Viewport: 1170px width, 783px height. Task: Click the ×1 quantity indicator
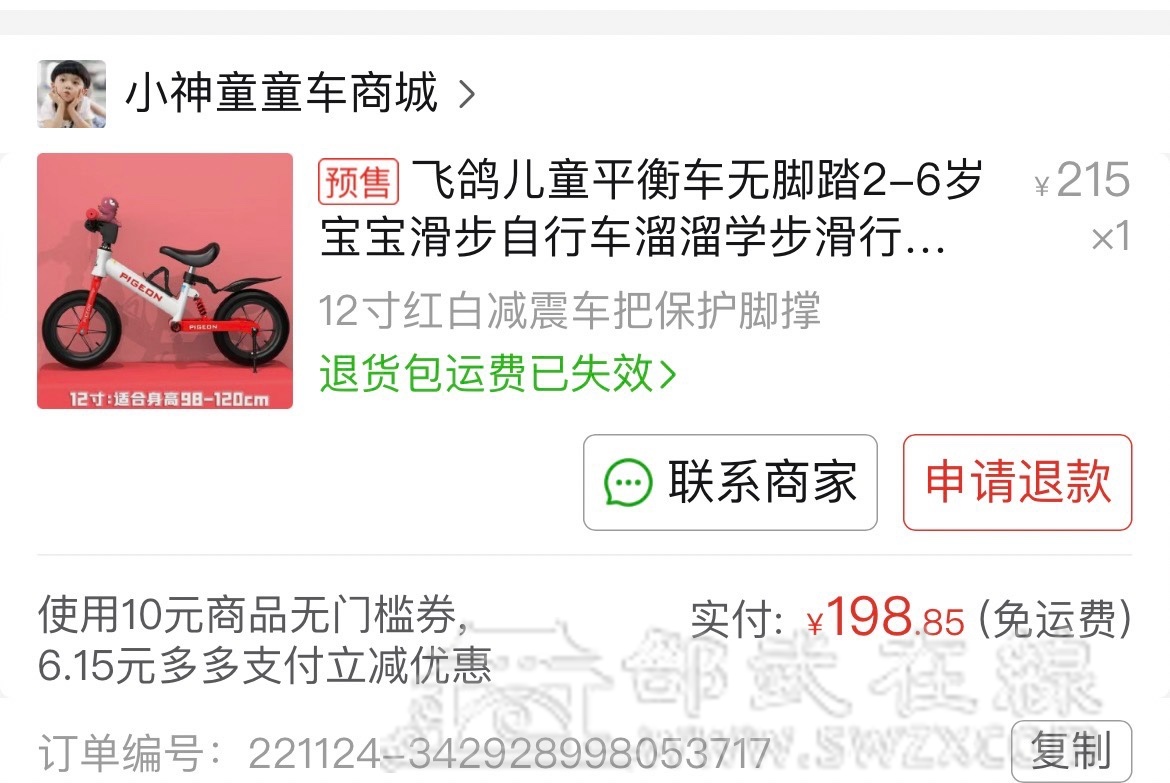[1110, 237]
